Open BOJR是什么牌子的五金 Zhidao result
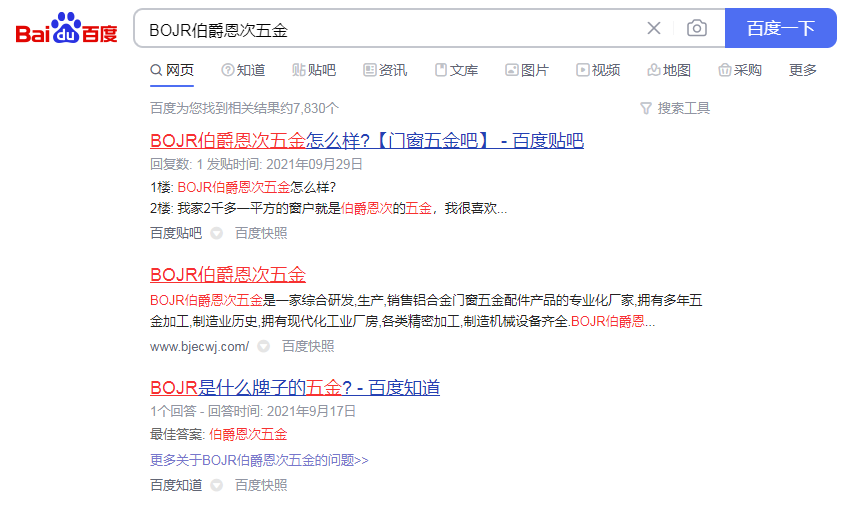This screenshot has height=516, width=855. pos(295,388)
